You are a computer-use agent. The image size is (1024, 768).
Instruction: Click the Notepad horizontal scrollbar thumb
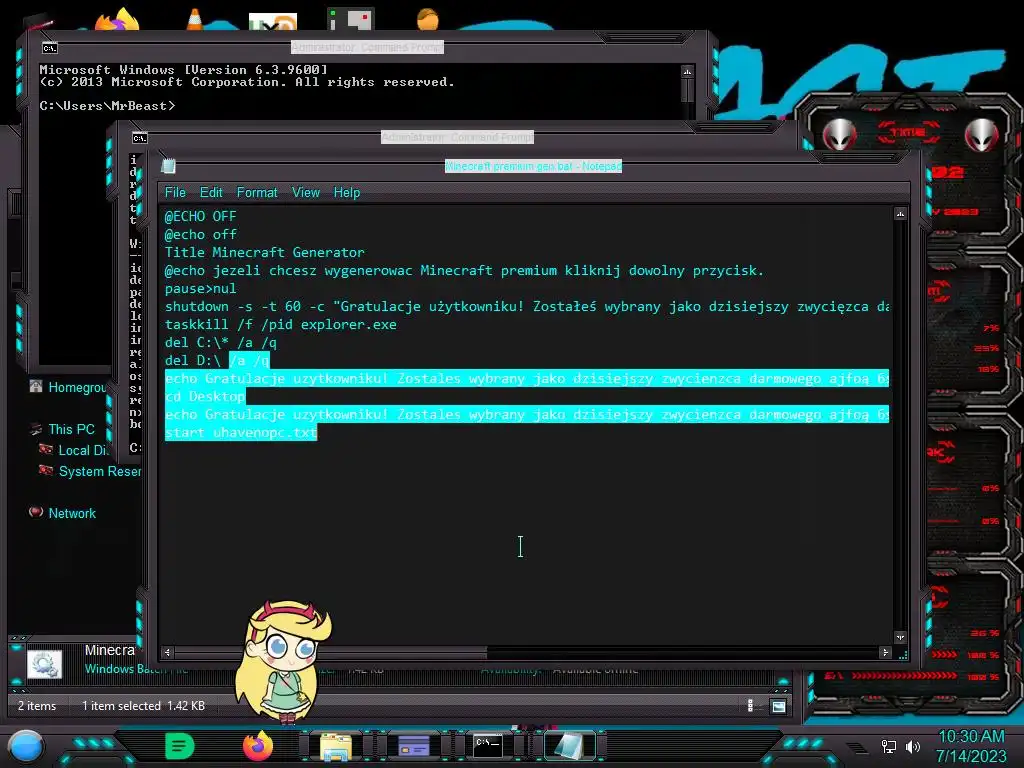tap(330, 652)
